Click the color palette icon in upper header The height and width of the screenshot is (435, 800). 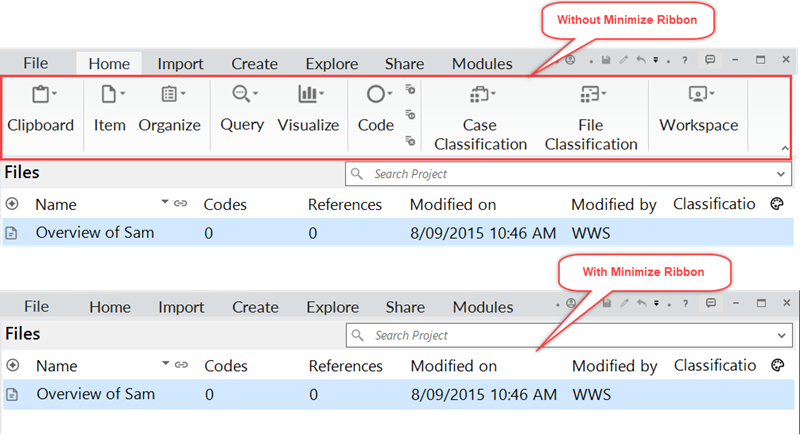(x=777, y=204)
